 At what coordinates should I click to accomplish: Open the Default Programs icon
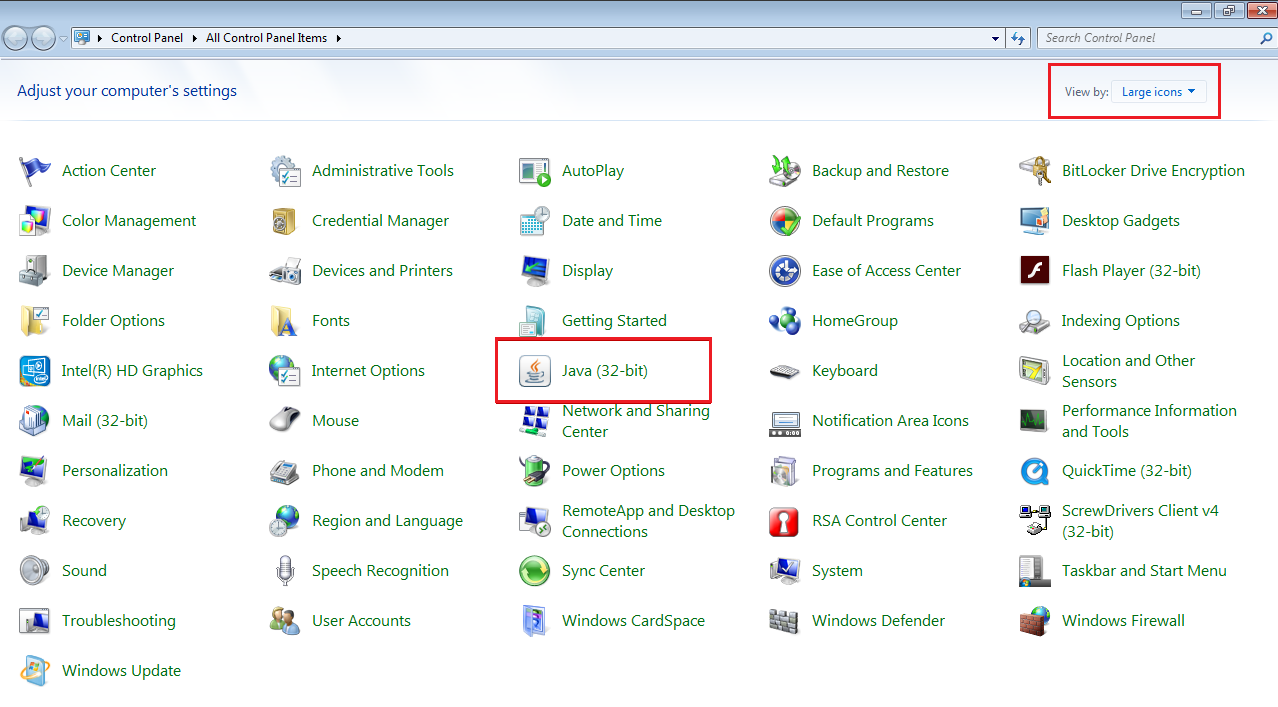tap(785, 221)
